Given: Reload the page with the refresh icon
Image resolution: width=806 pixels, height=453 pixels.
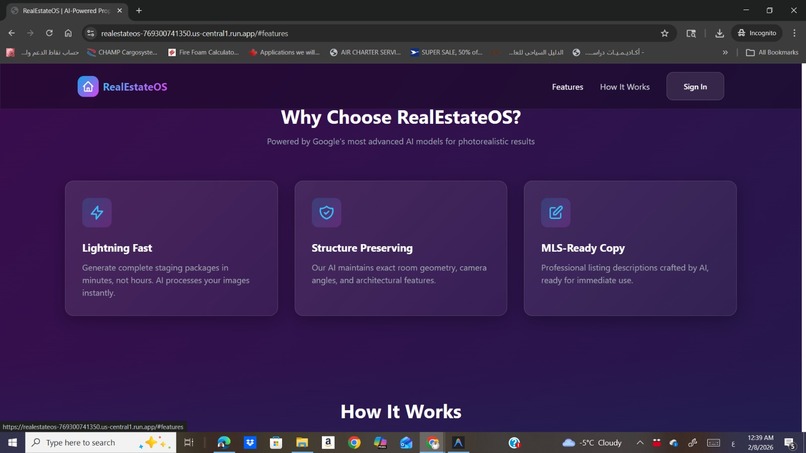Looking at the screenshot, I should [49, 33].
